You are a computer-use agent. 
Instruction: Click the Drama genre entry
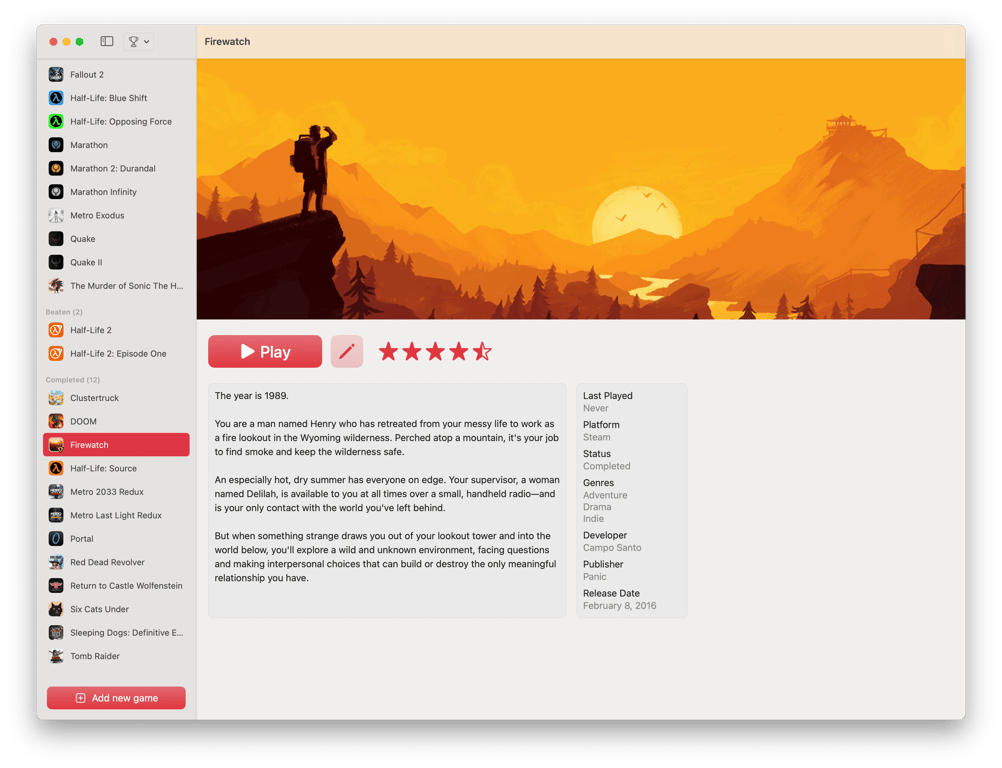[x=597, y=507]
